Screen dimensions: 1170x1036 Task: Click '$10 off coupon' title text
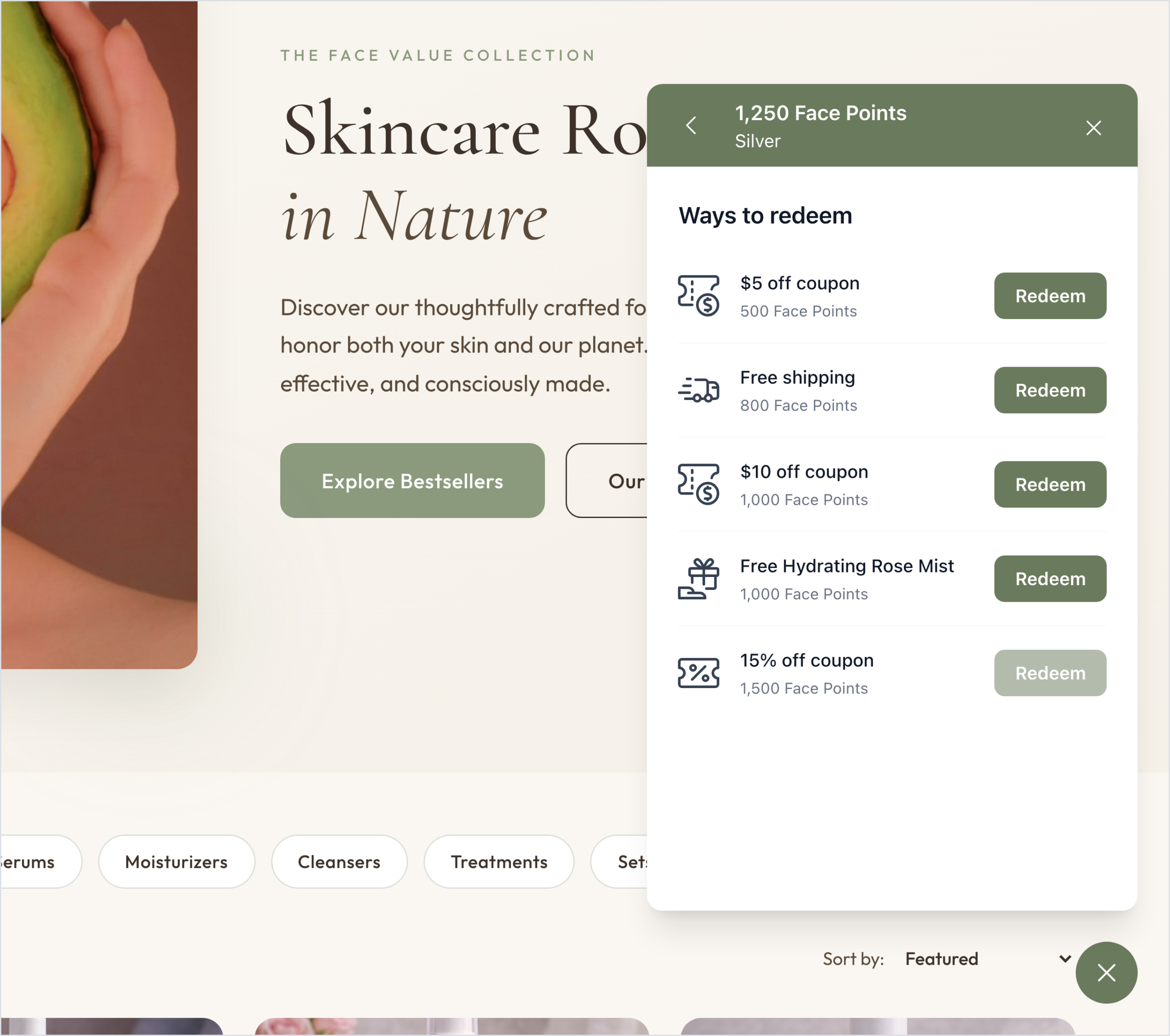tap(804, 471)
